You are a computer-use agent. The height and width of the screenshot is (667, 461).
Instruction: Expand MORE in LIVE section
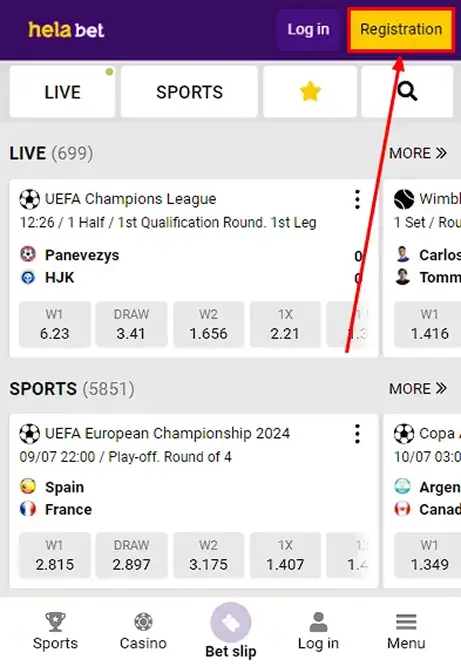pyautogui.click(x=418, y=153)
